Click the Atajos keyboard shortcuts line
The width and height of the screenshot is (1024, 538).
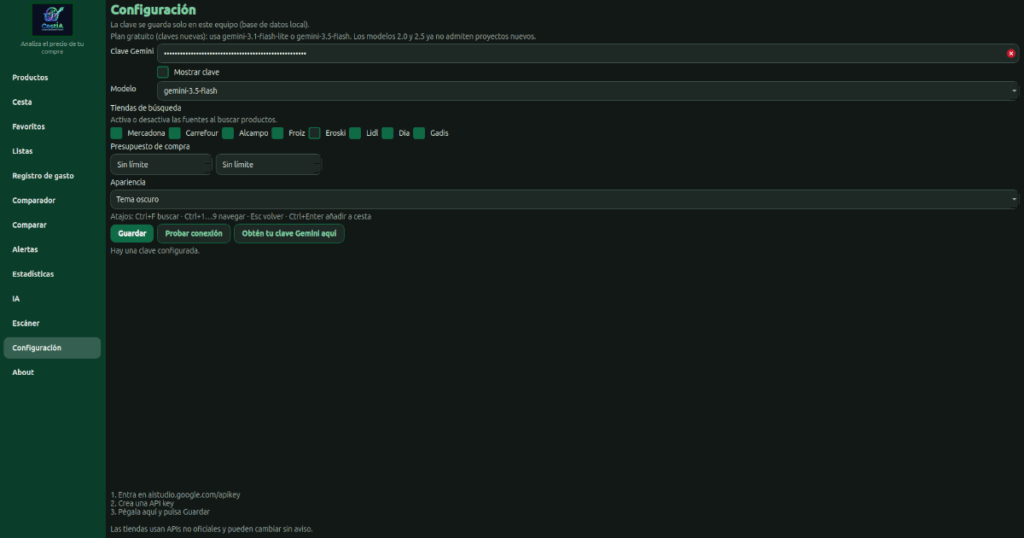[x=240, y=216]
